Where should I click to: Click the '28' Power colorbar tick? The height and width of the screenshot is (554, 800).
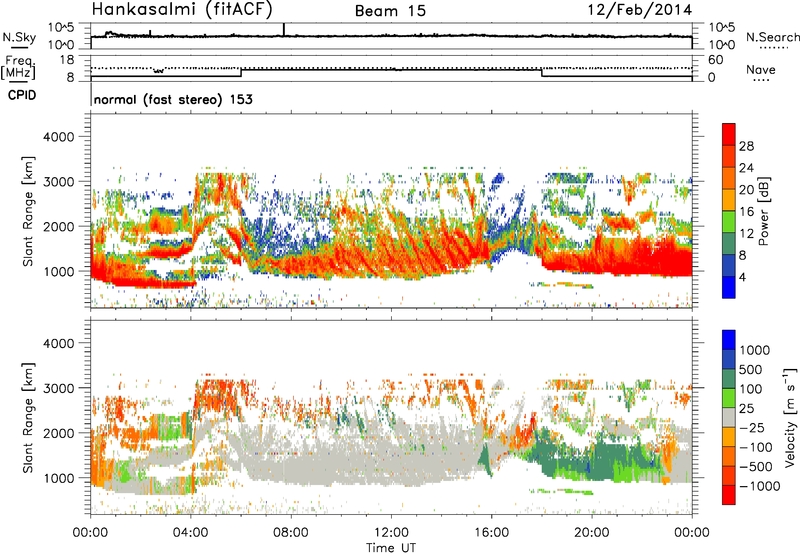[746, 146]
